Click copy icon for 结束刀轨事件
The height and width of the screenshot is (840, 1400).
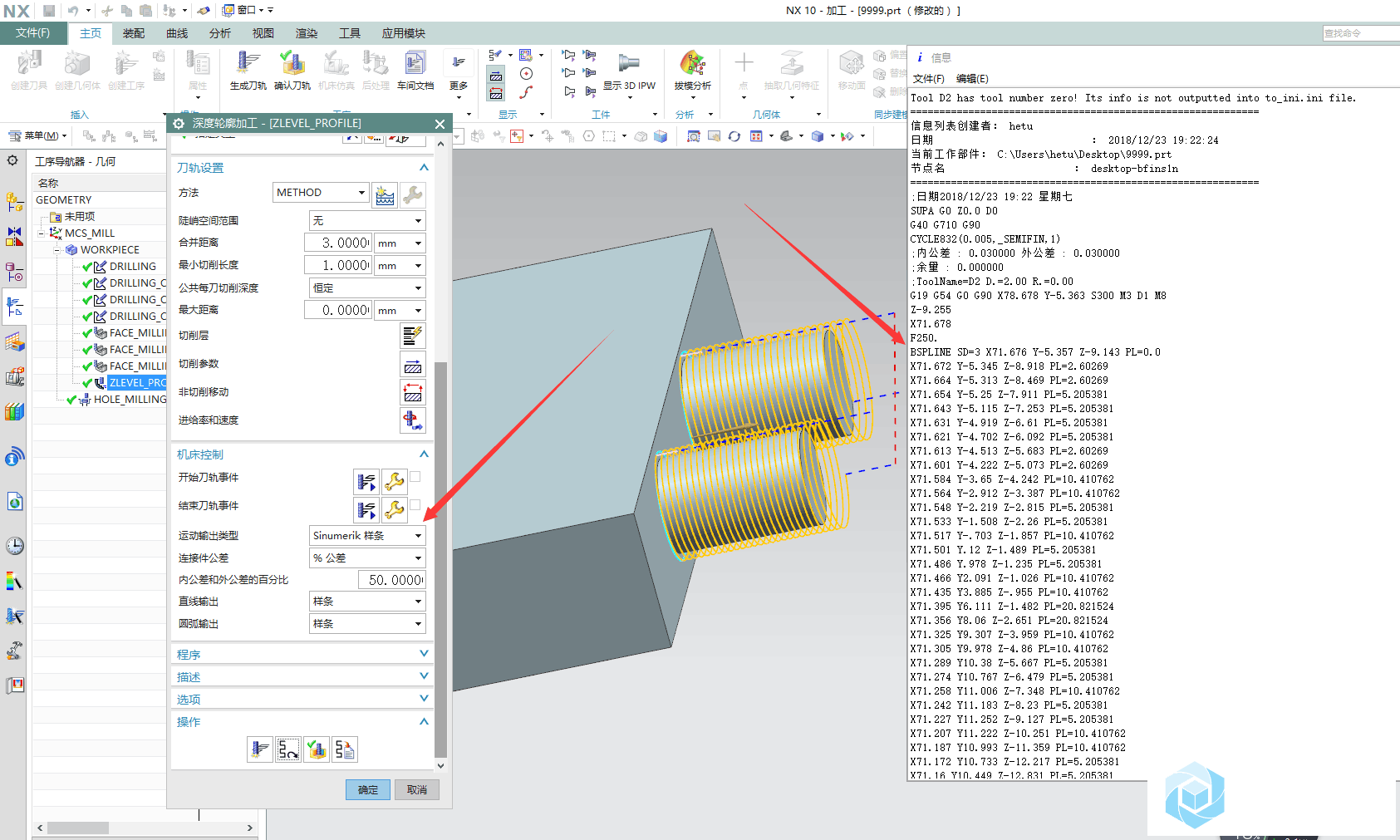tap(366, 509)
